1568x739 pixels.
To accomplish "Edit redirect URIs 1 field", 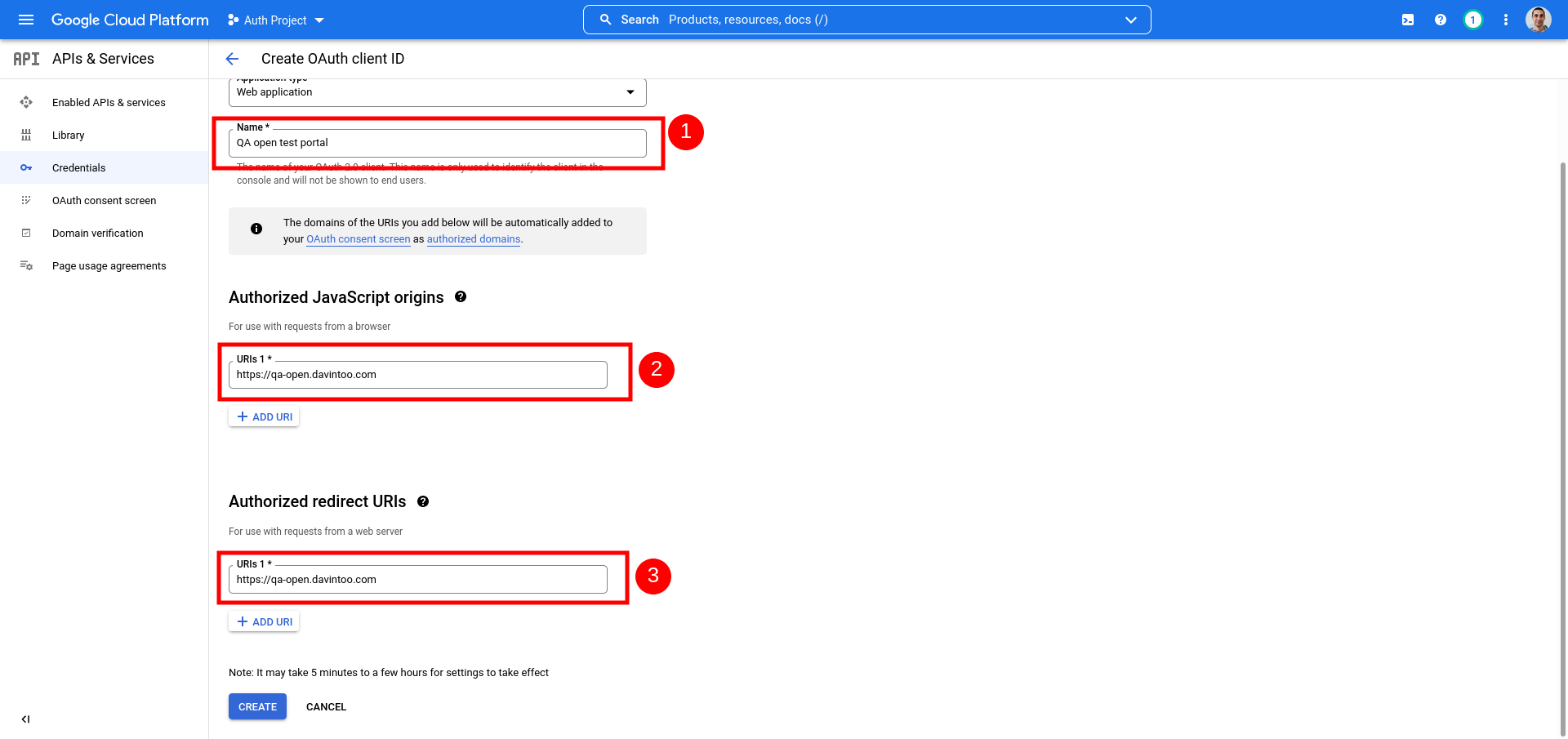I will point(418,580).
